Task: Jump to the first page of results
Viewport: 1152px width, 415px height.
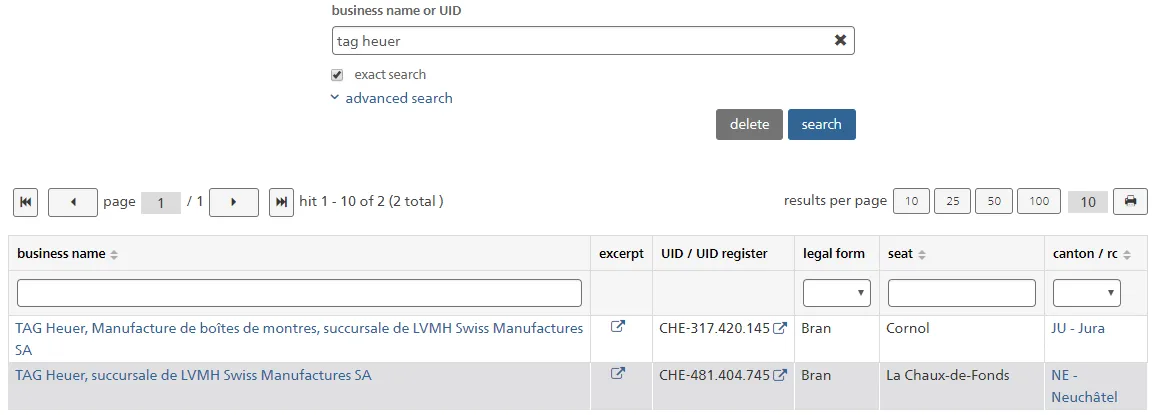Action: (x=25, y=202)
